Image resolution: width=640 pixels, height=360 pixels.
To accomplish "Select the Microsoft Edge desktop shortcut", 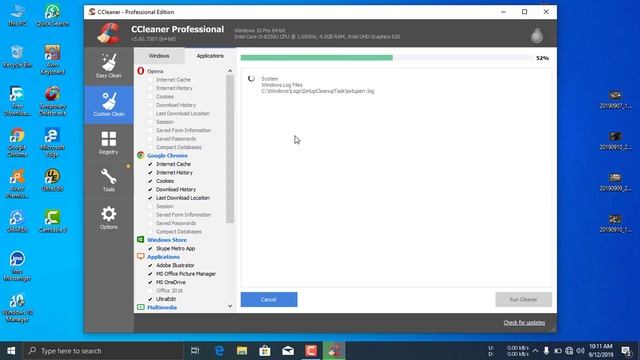I will pyautogui.click(x=52, y=143).
